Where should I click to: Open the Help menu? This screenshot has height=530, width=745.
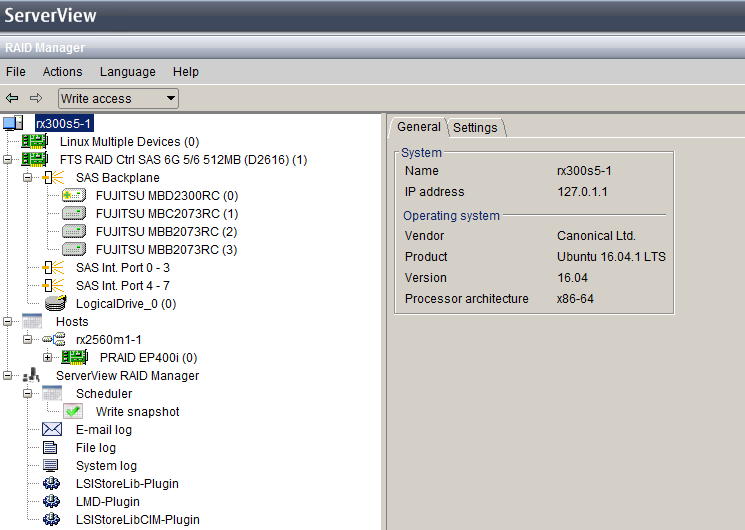[x=185, y=72]
